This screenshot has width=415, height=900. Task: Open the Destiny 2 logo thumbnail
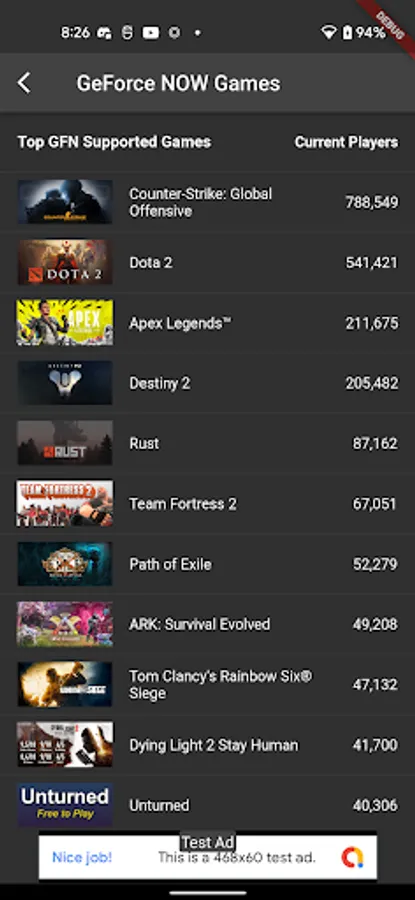[65, 383]
